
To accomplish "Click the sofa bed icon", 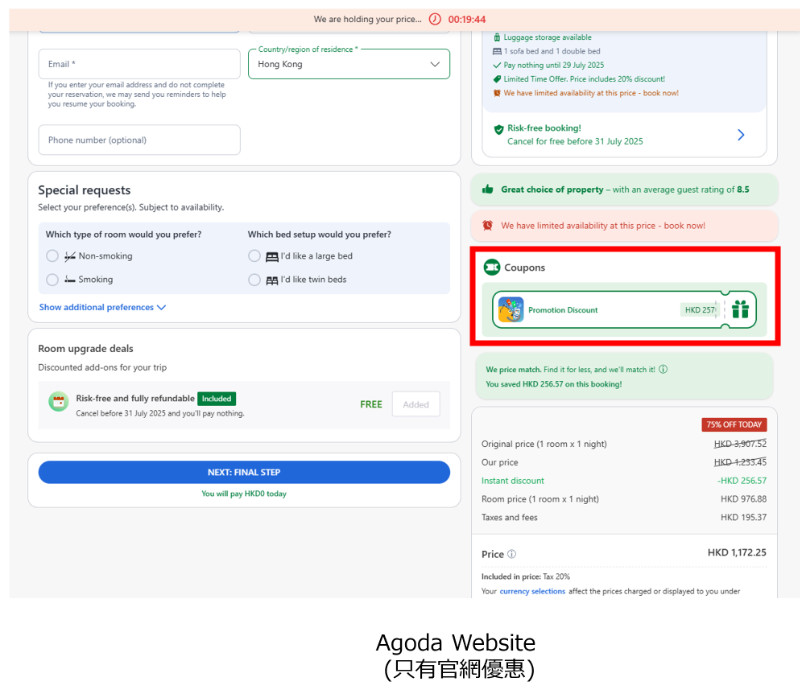I will point(497,51).
